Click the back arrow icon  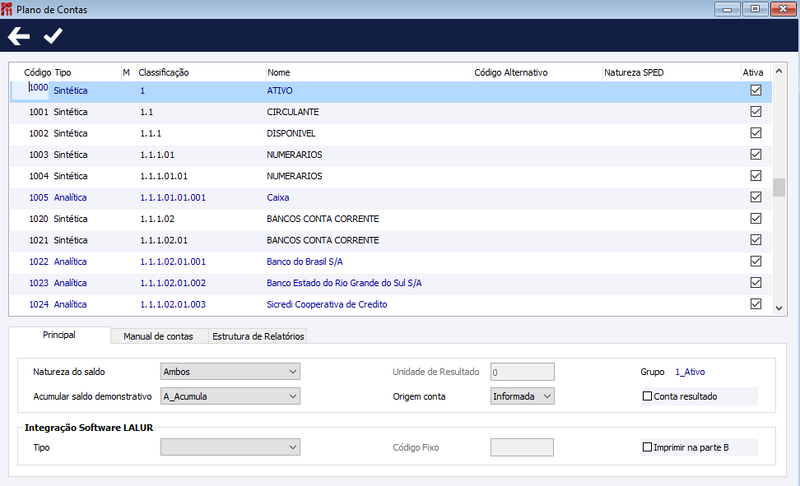(x=19, y=36)
